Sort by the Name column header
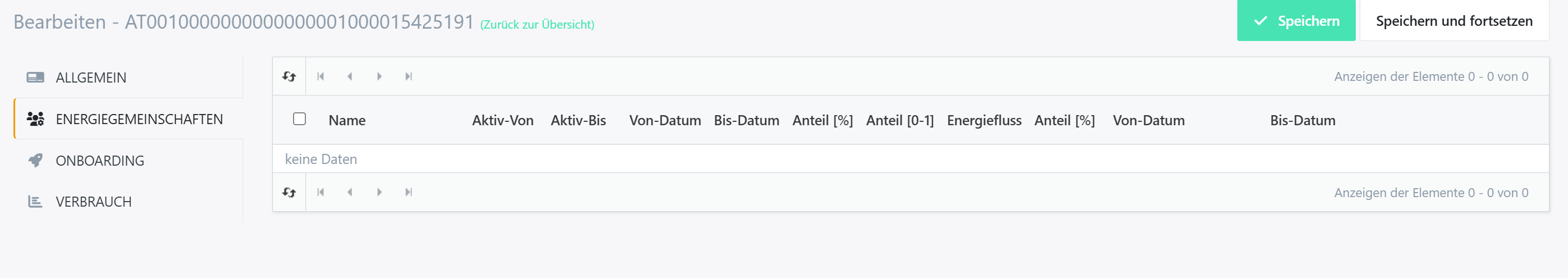Screen dimensions: 1568x278 pyautogui.click(x=347, y=120)
